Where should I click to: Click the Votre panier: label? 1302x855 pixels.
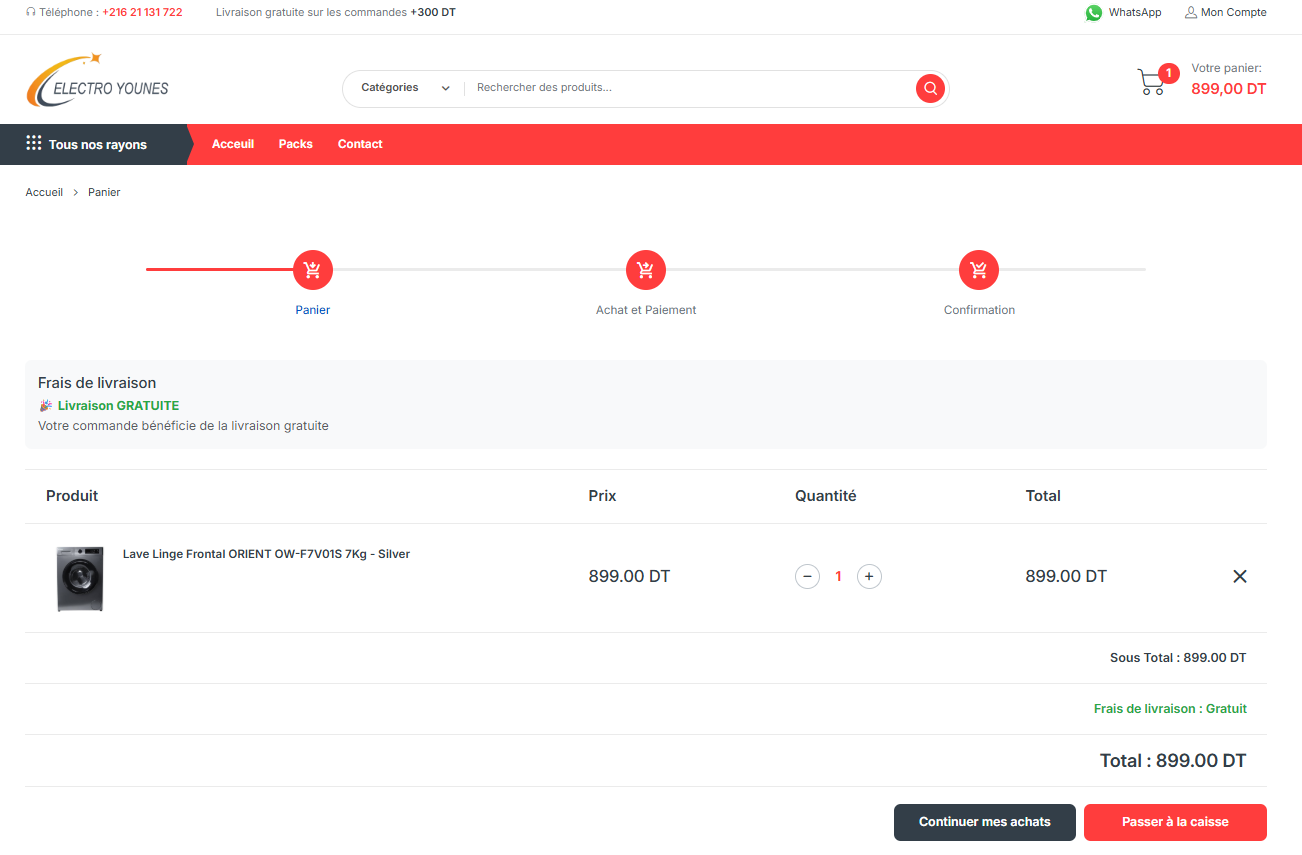(1226, 69)
